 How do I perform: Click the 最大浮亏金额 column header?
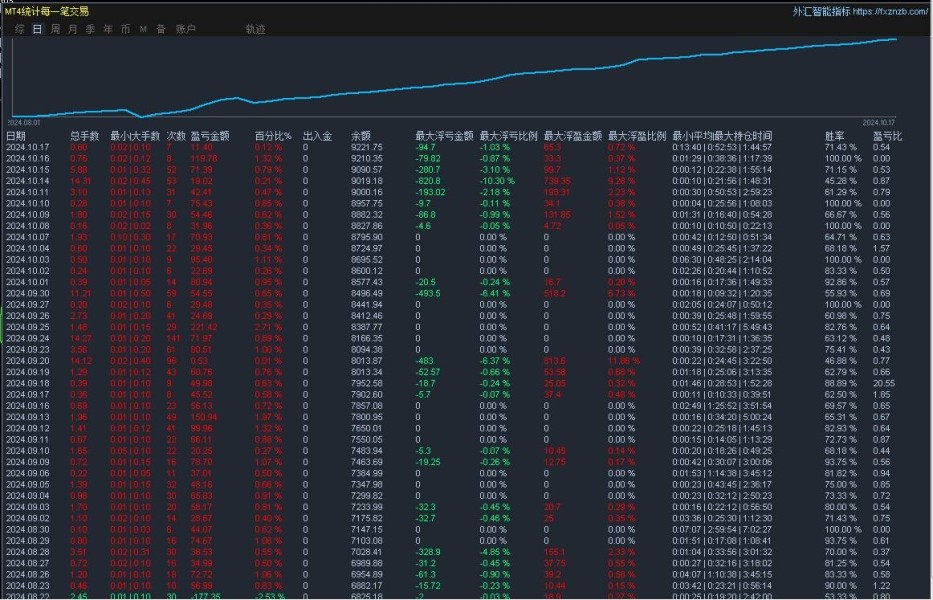click(x=444, y=136)
